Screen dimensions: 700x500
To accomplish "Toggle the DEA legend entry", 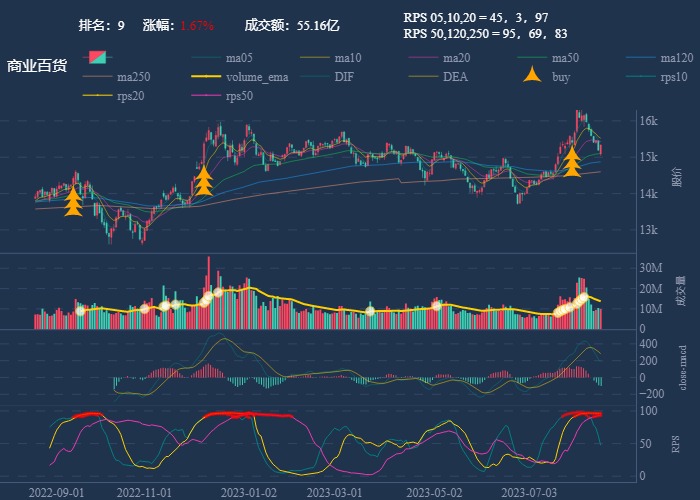I will tap(455, 76).
